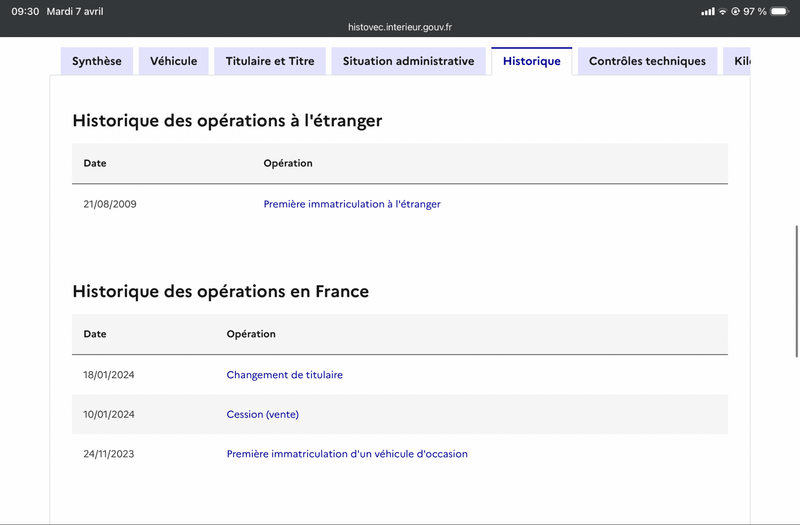The height and width of the screenshot is (525, 800).
Task: Click the Historique tab
Action: tap(532, 61)
